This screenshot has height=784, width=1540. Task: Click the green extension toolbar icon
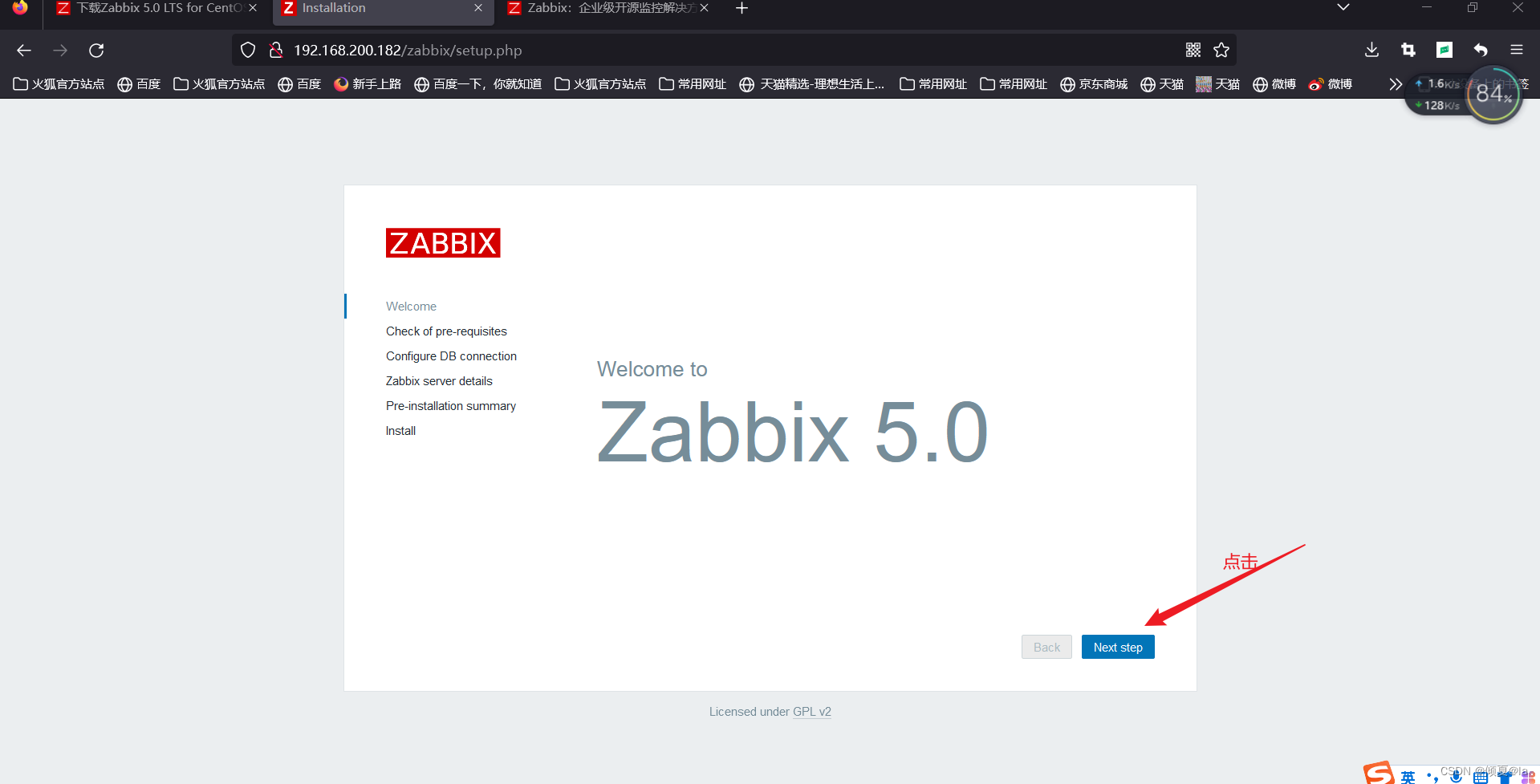(1445, 50)
